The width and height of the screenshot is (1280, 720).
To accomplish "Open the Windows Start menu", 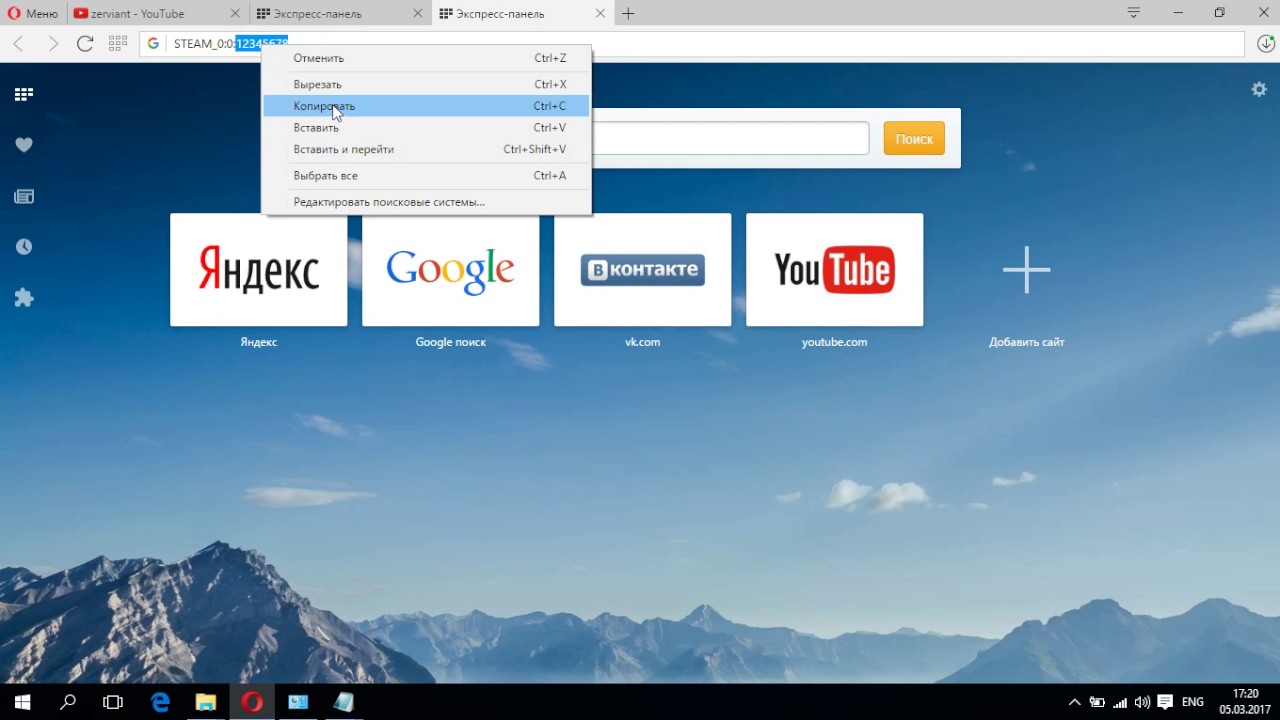I will (x=23, y=702).
